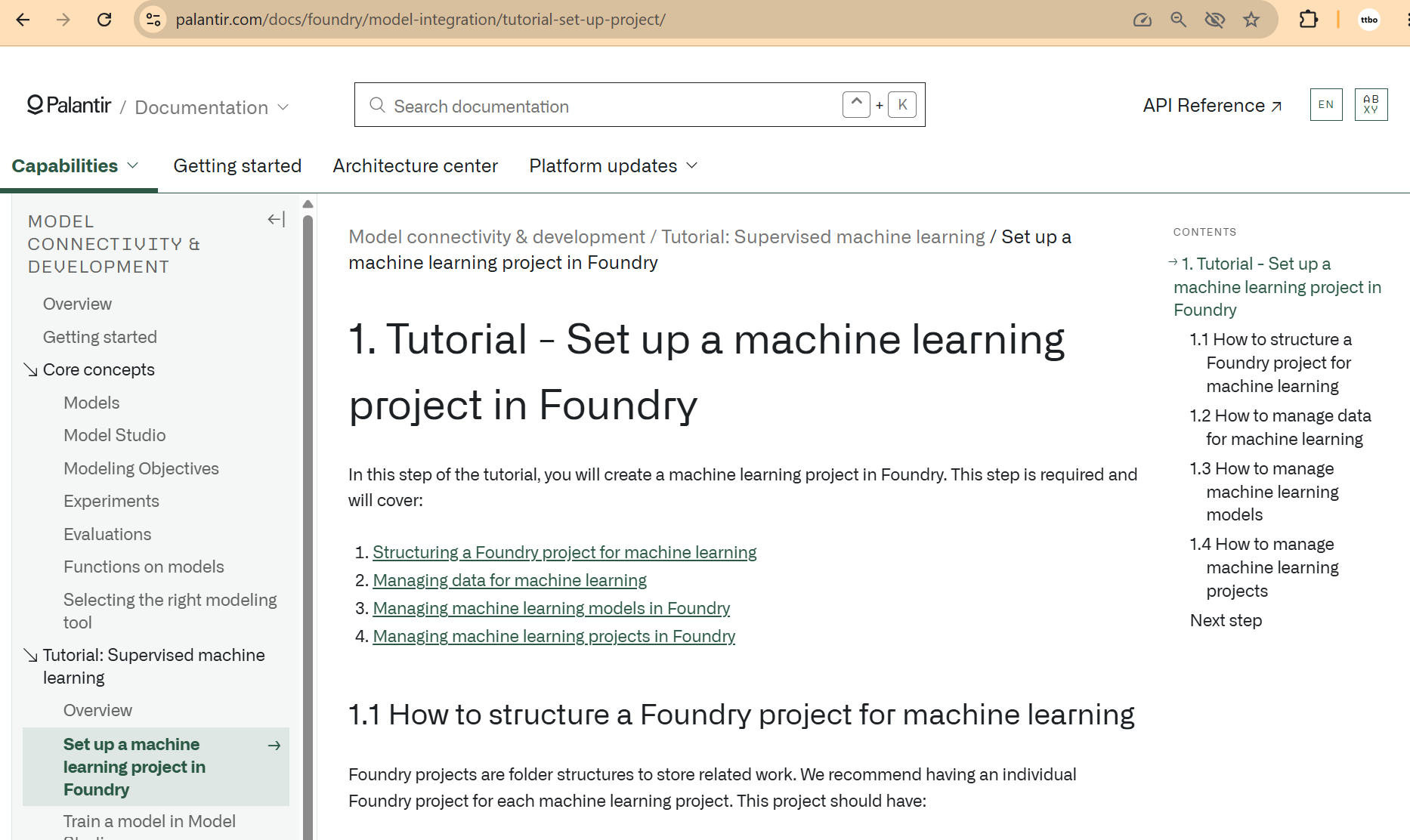Jump to 1. Tutorial contents entry
This screenshot has height=840, width=1410.
1277,287
